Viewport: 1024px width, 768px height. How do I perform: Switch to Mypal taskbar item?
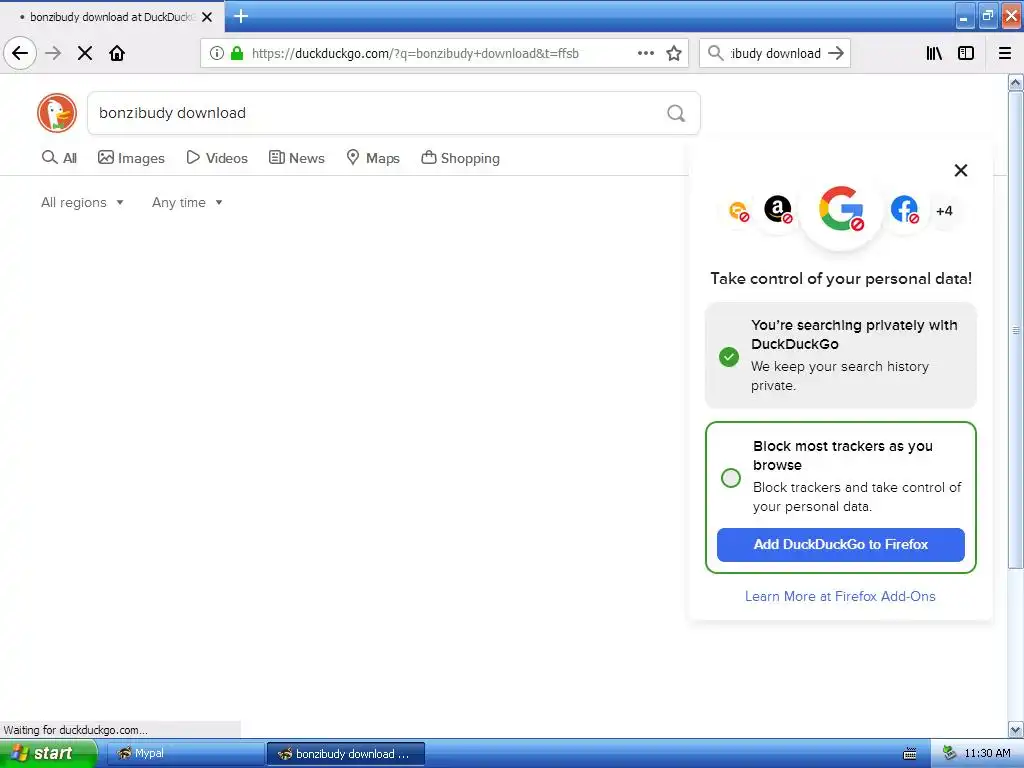pyautogui.click(x=185, y=753)
